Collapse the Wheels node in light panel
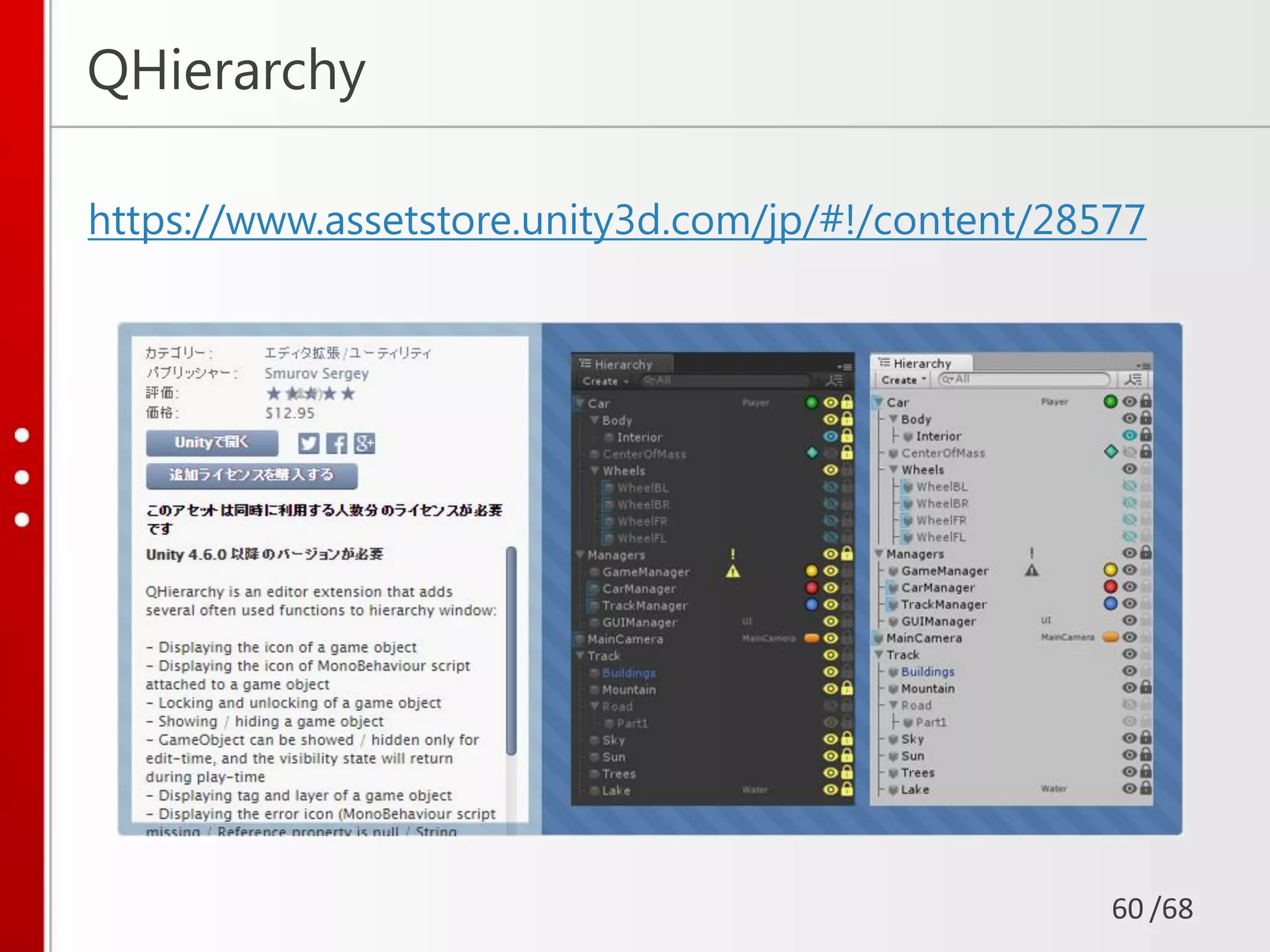 pyautogui.click(x=893, y=469)
